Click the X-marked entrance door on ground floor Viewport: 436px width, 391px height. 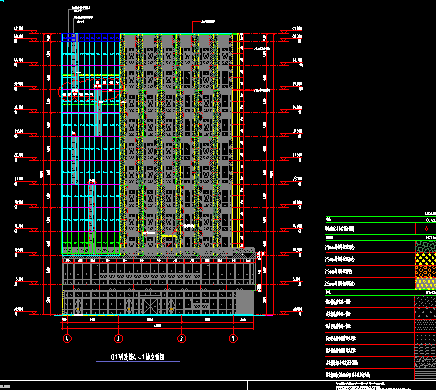(x=150, y=306)
